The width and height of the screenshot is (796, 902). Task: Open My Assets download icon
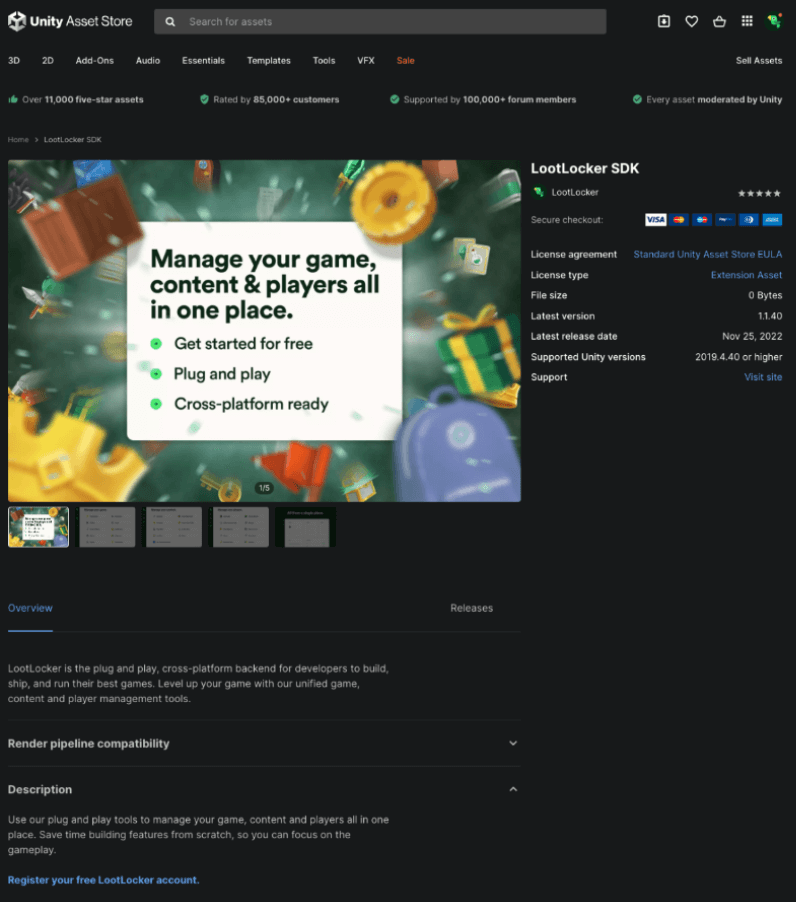[664, 21]
